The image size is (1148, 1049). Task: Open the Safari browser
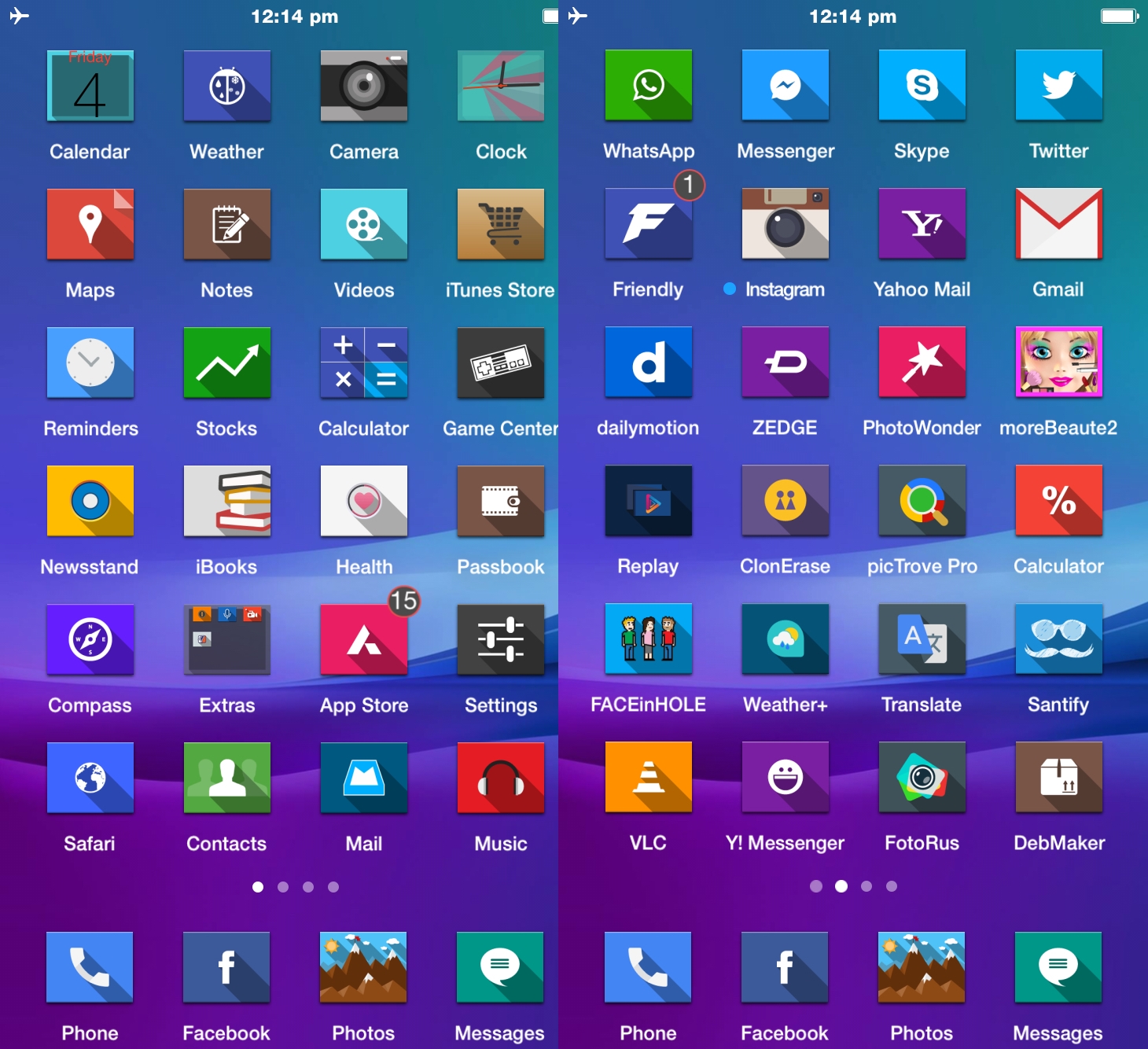(x=90, y=778)
